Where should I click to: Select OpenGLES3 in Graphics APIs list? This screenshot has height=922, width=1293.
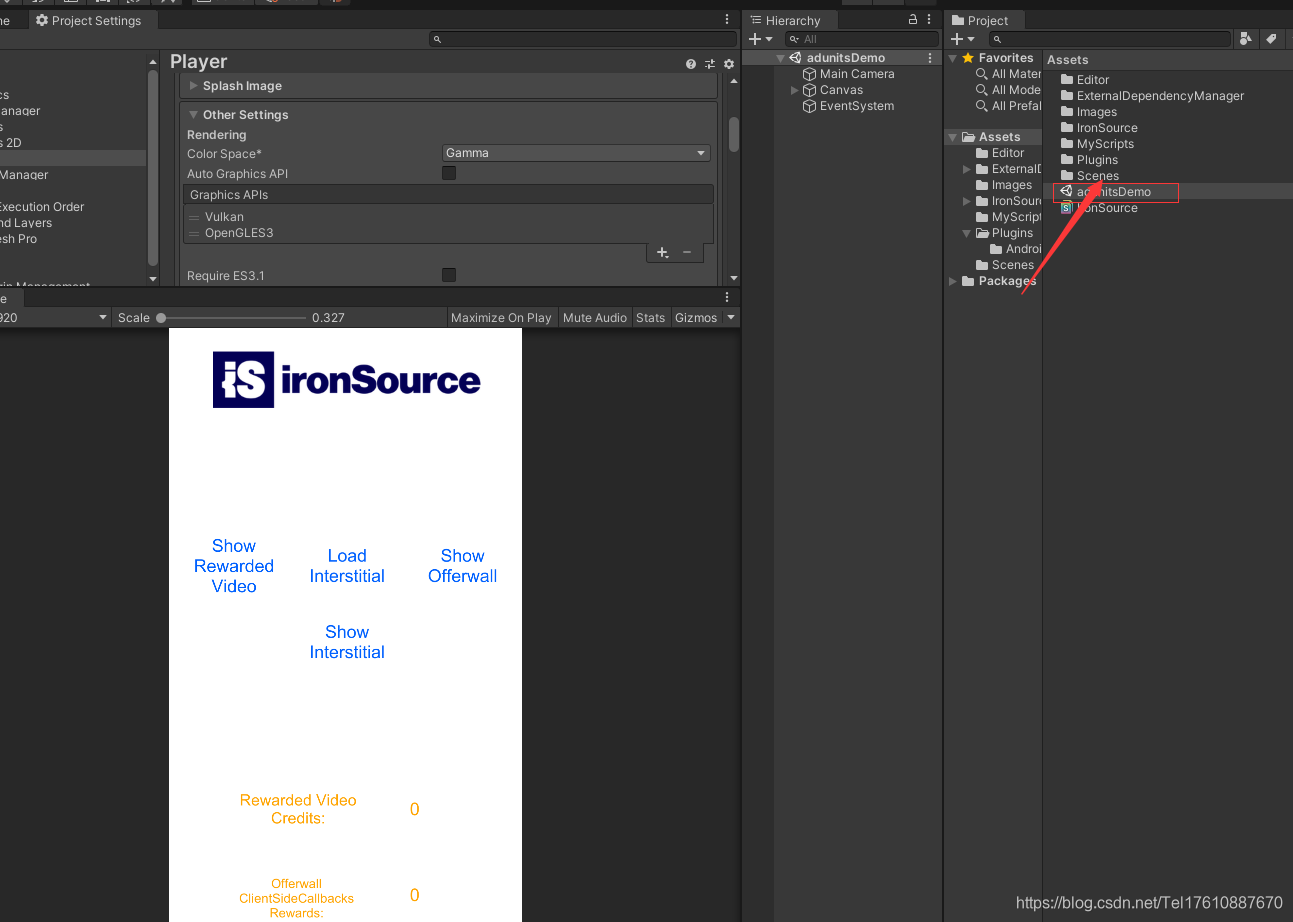[448, 233]
